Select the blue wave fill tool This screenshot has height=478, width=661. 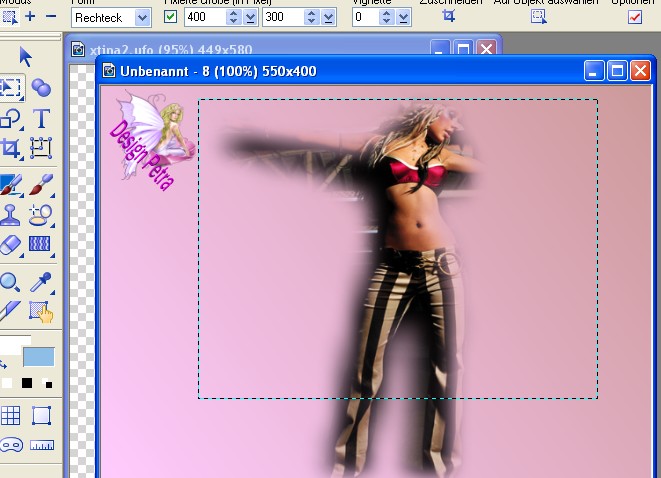[40, 244]
